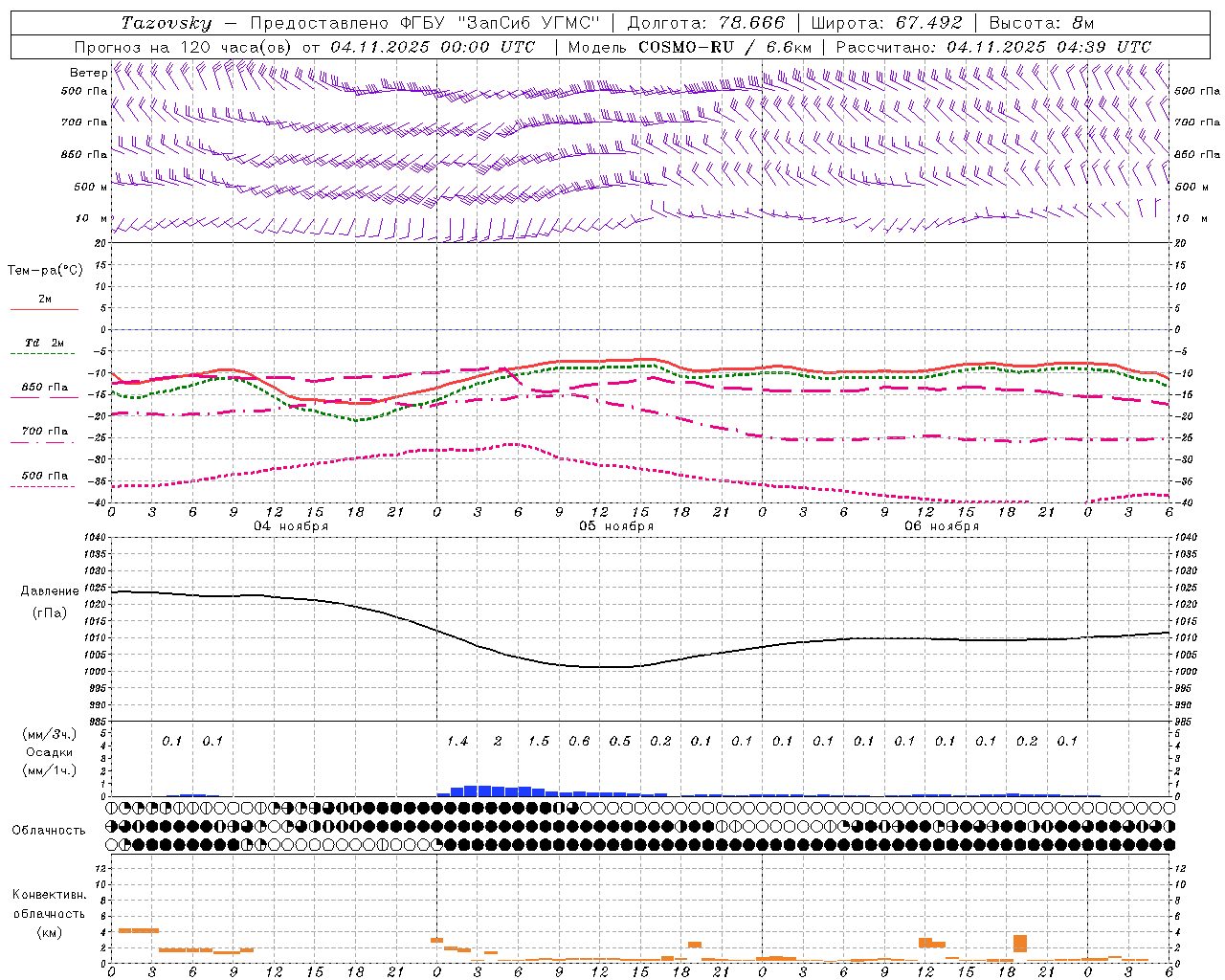The height and width of the screenshot is (980, 1225).
Task: Click the '(мм/3ч.)' precipitation unit label
Action: 50,734
